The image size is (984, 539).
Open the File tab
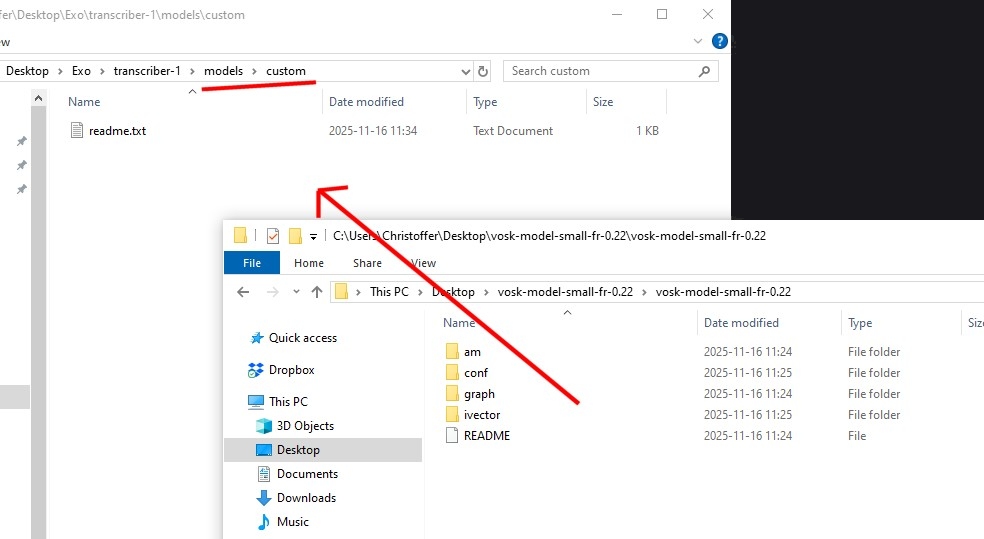pyautogui.click(x=252, y=263)
